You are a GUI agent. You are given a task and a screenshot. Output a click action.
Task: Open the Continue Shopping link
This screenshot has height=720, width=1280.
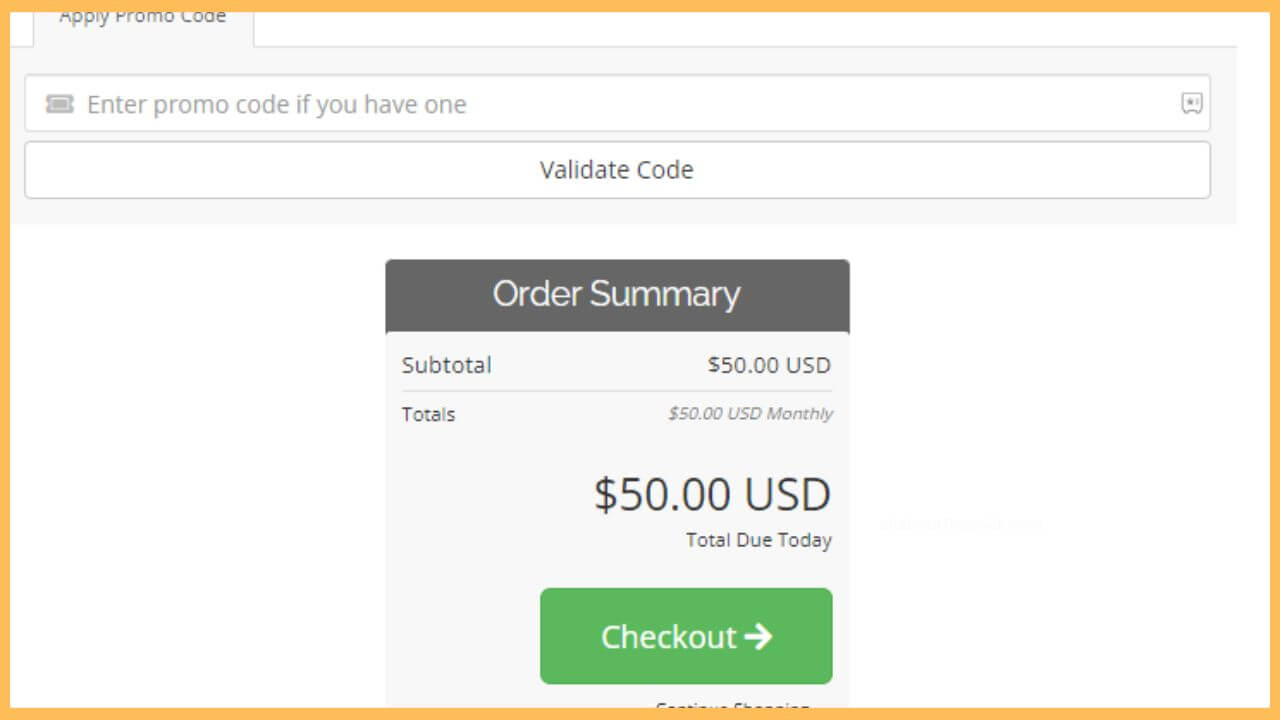click(731, 708)
